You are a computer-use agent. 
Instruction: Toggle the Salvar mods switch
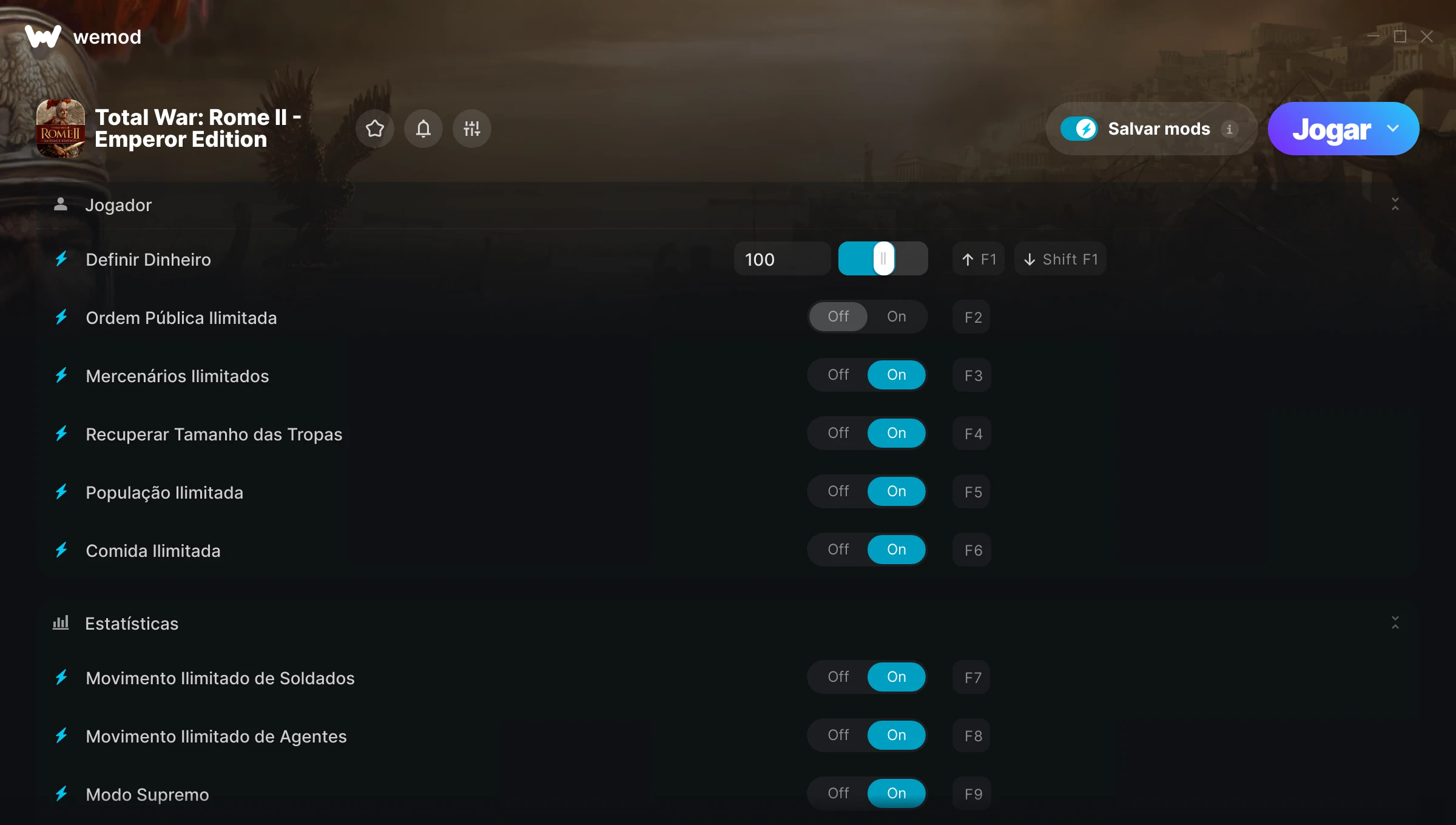pos(1079,129)
